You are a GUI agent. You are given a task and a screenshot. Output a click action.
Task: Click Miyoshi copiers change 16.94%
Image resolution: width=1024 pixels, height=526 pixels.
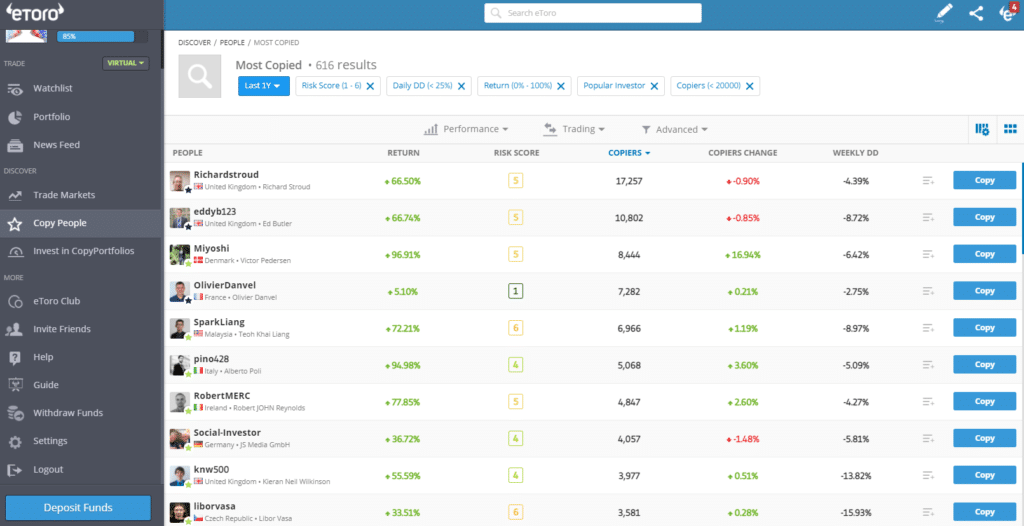pyautogui.click(x=743, y=255)
